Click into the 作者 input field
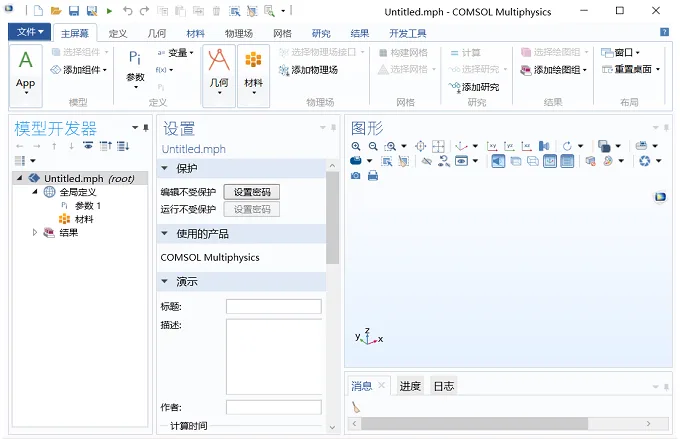The height and width of the screenshot is (439, 680). [x=274, y=407]
